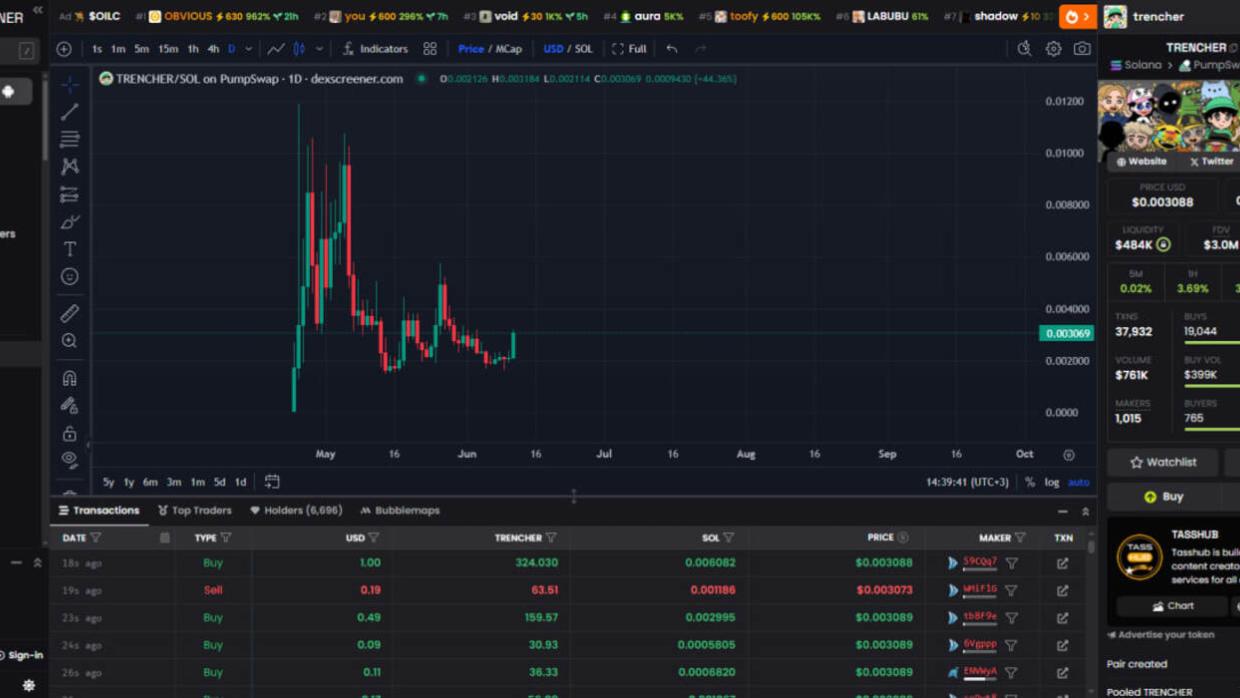Open maker address 59CQq7
1240x698 pixels.
pyautogui.click(x=980, y=562)
